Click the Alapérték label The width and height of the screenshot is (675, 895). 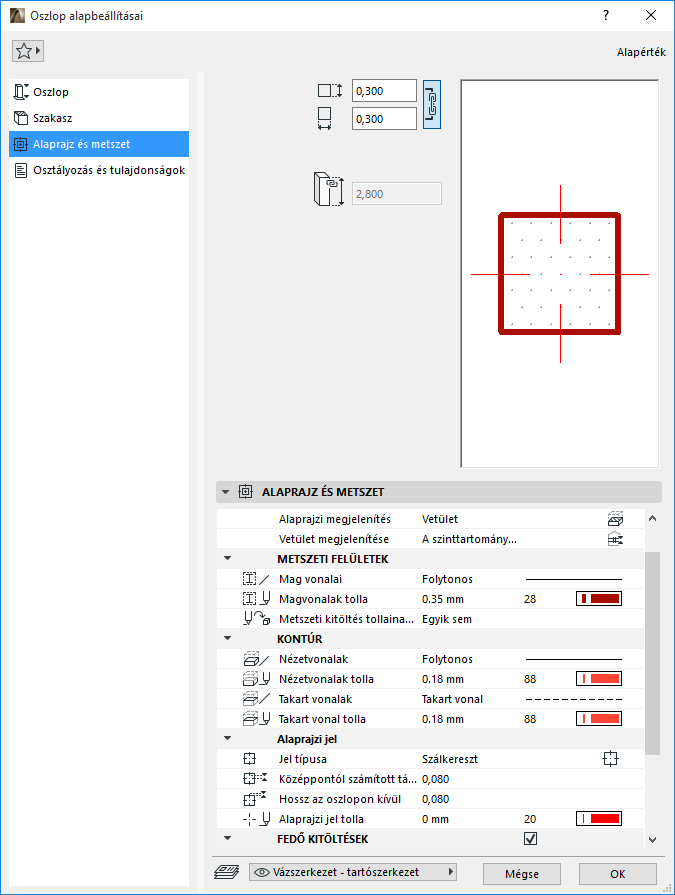pyautogui.click(x=641, y=52)
